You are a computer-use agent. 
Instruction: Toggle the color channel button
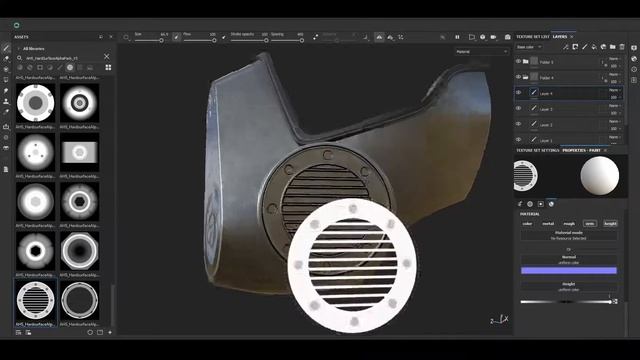(x=527, y=224)
